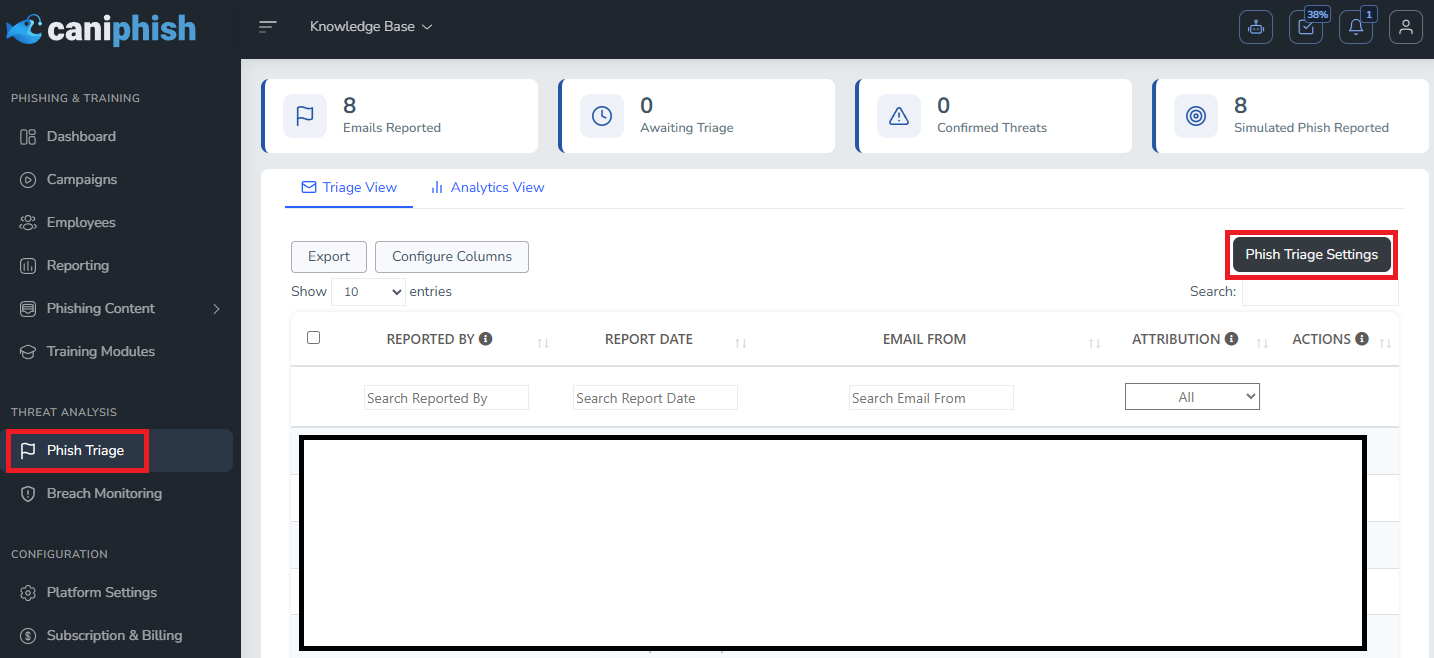Open the user profile icon
Image resolution: width=1434 pixels, height=658 pixels.
point(1406,27)
